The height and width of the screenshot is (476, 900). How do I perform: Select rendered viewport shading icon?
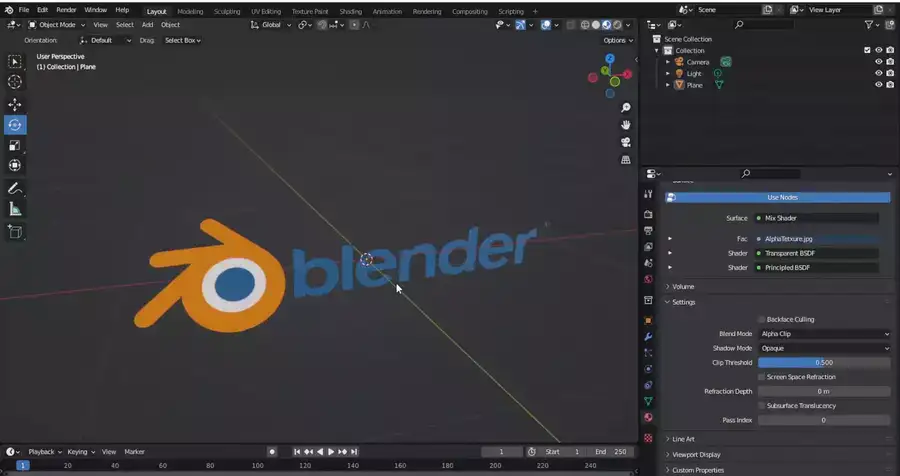(x=617, y=25)
